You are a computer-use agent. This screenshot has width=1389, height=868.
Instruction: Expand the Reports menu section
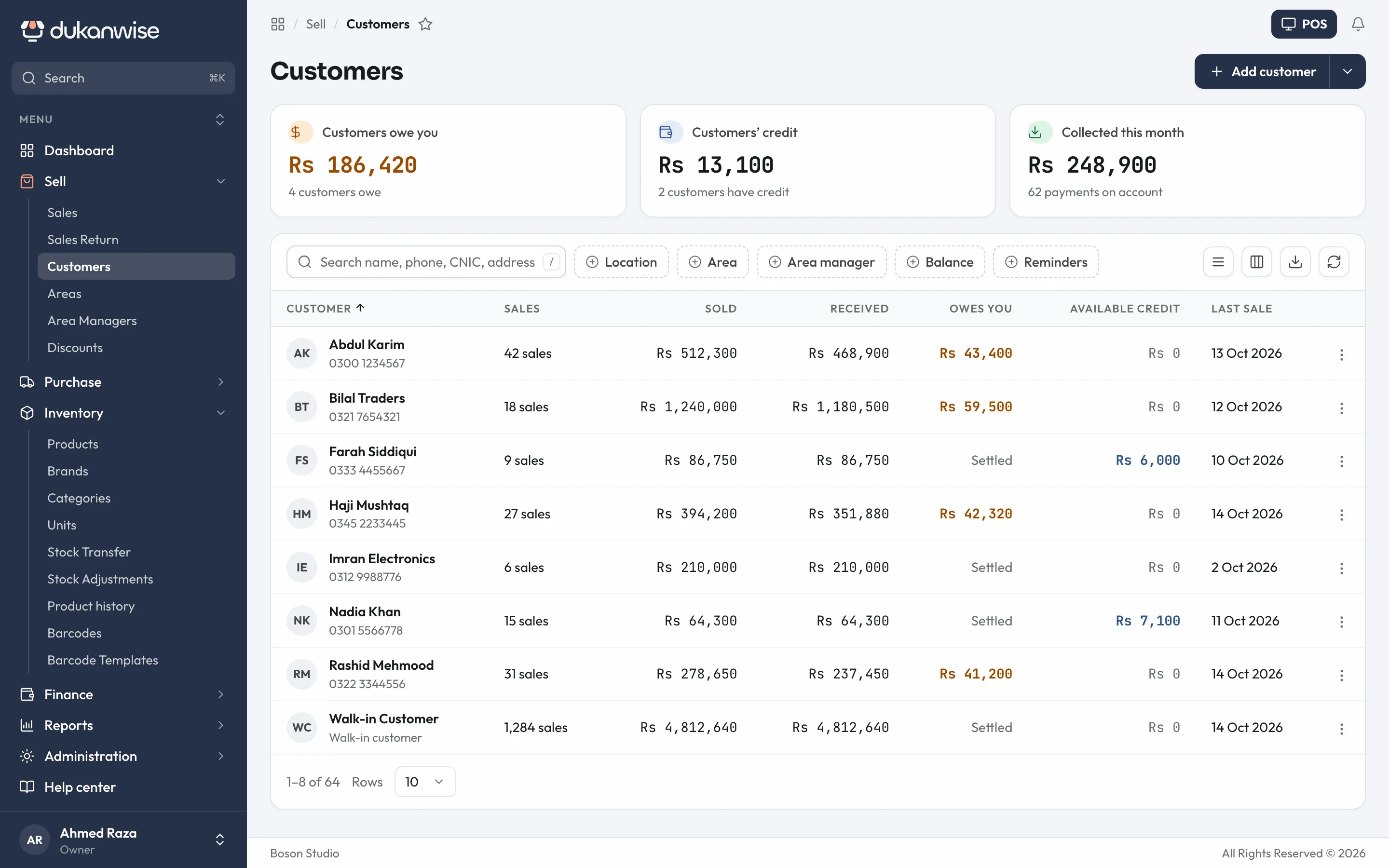coord(123,725)
